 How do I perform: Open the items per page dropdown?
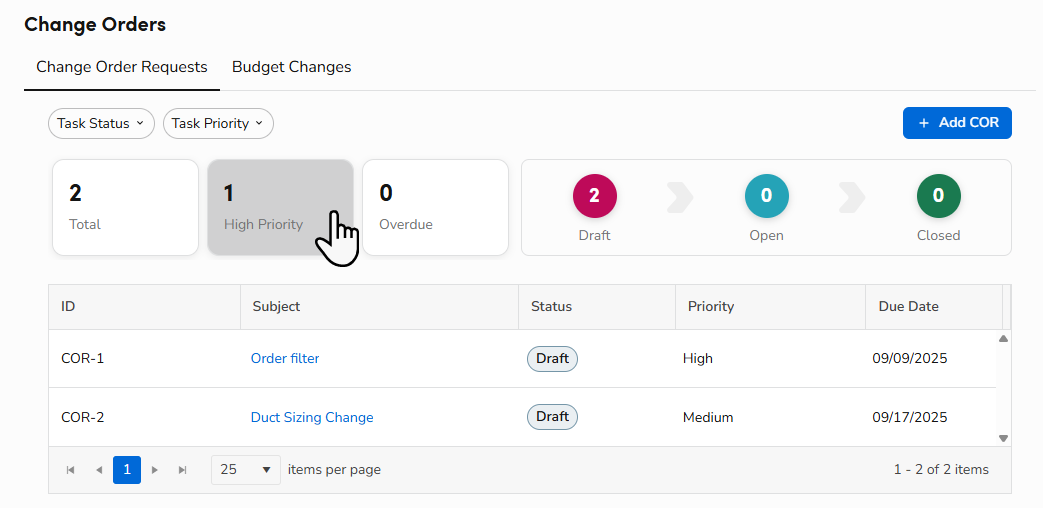click(245, 469)
